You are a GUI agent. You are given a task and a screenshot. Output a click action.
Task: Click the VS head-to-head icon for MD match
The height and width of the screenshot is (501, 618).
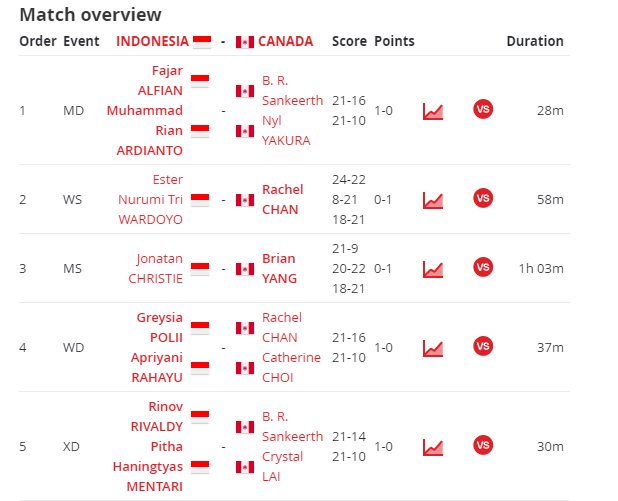coord(483,109)
